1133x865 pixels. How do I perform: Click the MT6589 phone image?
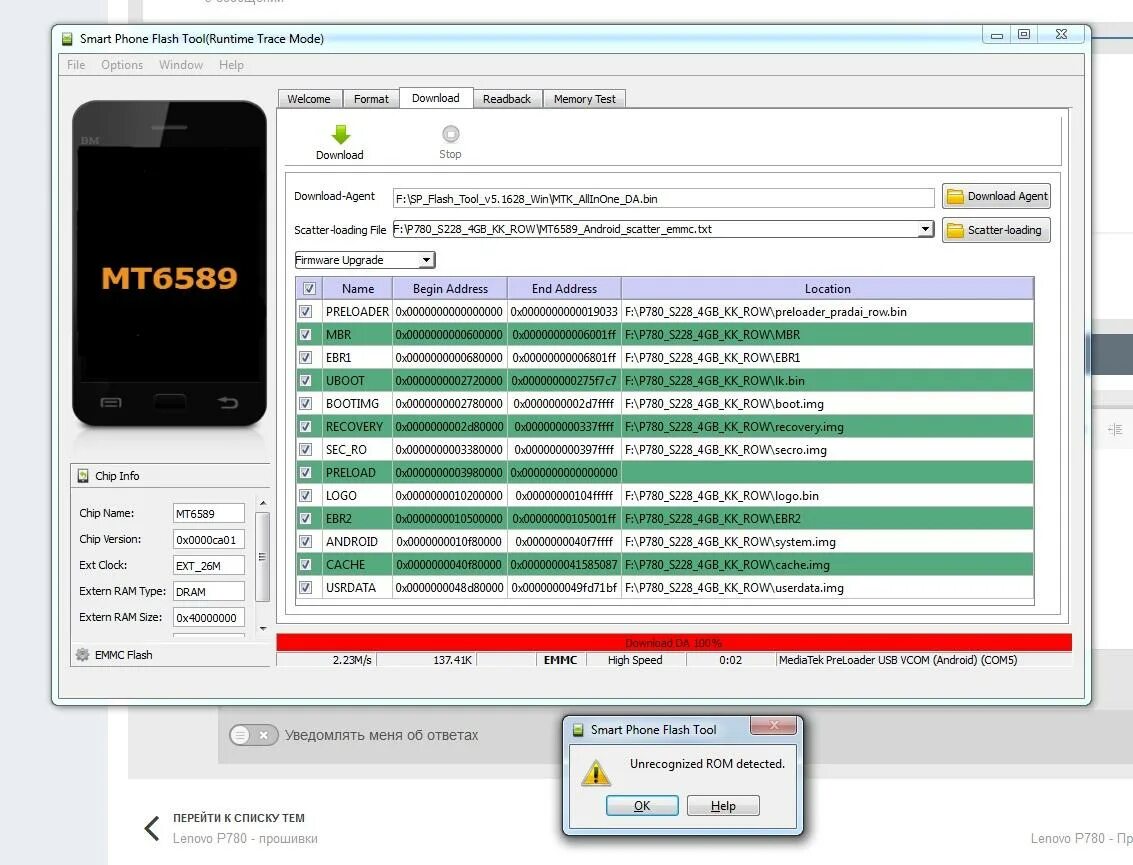(169, 264)
